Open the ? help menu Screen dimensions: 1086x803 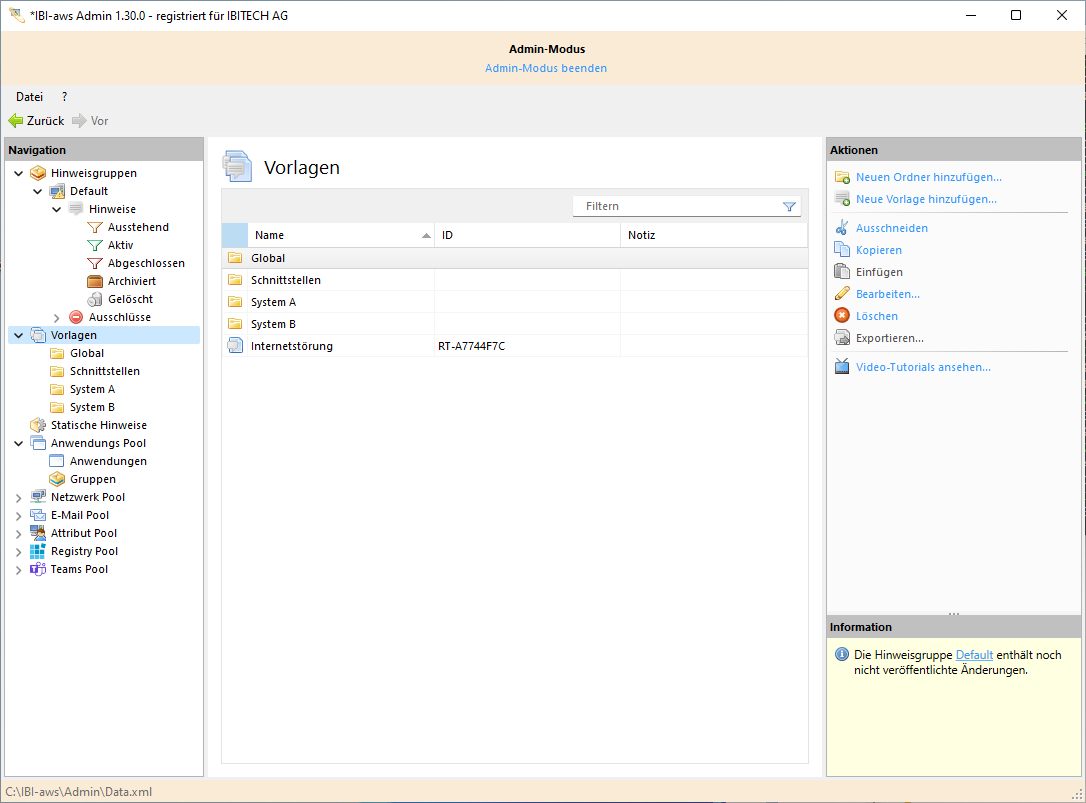[65, 97]
